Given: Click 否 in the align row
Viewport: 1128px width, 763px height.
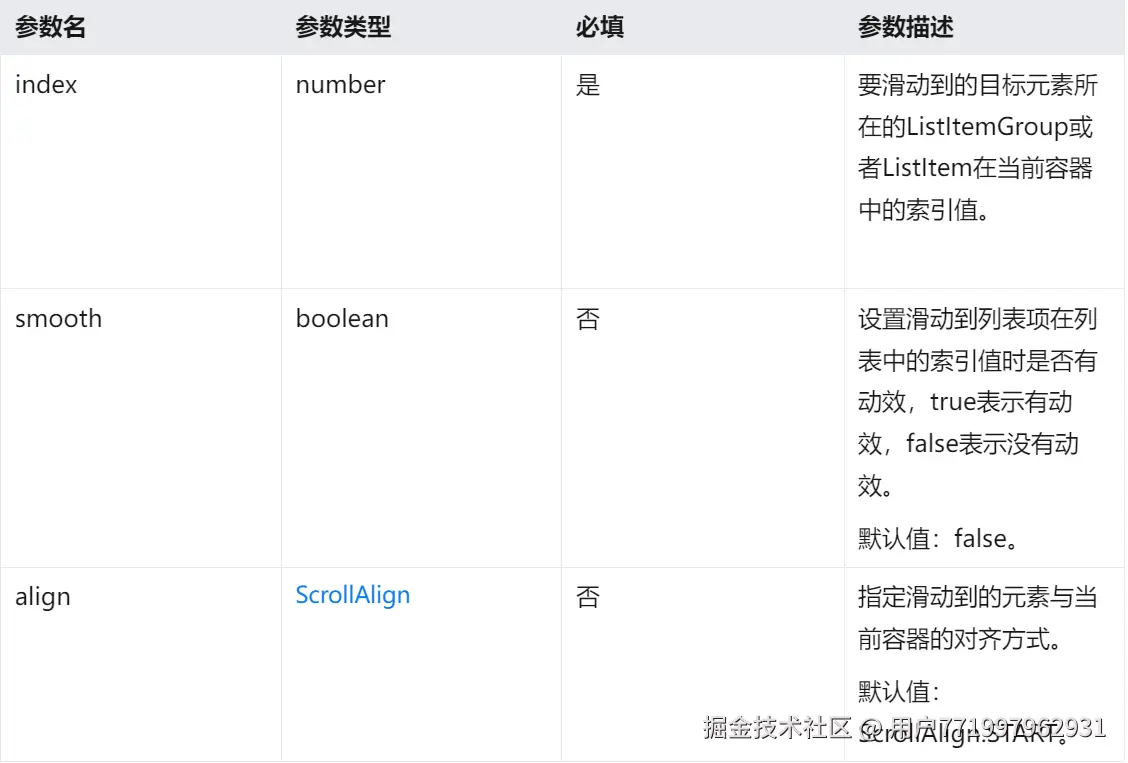Looking at the screenshot, I should (588, 597).
